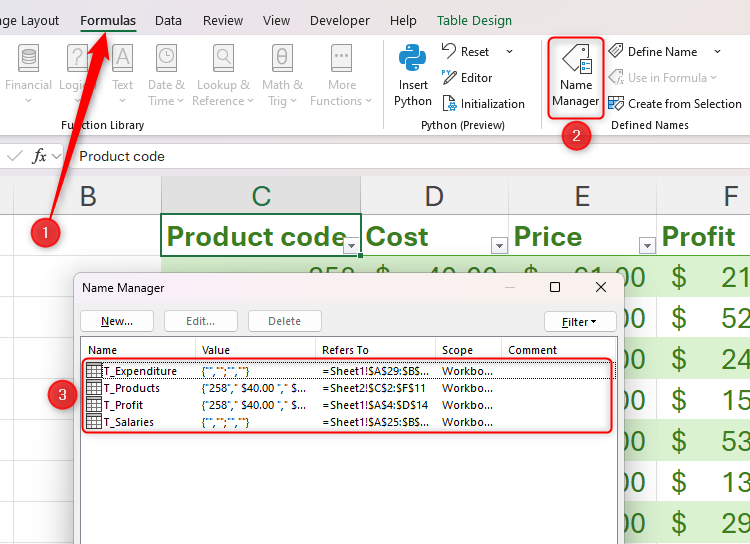Open Product code column filter dropdown
This screenshot has width=750, height=544.
click(351, 245)
